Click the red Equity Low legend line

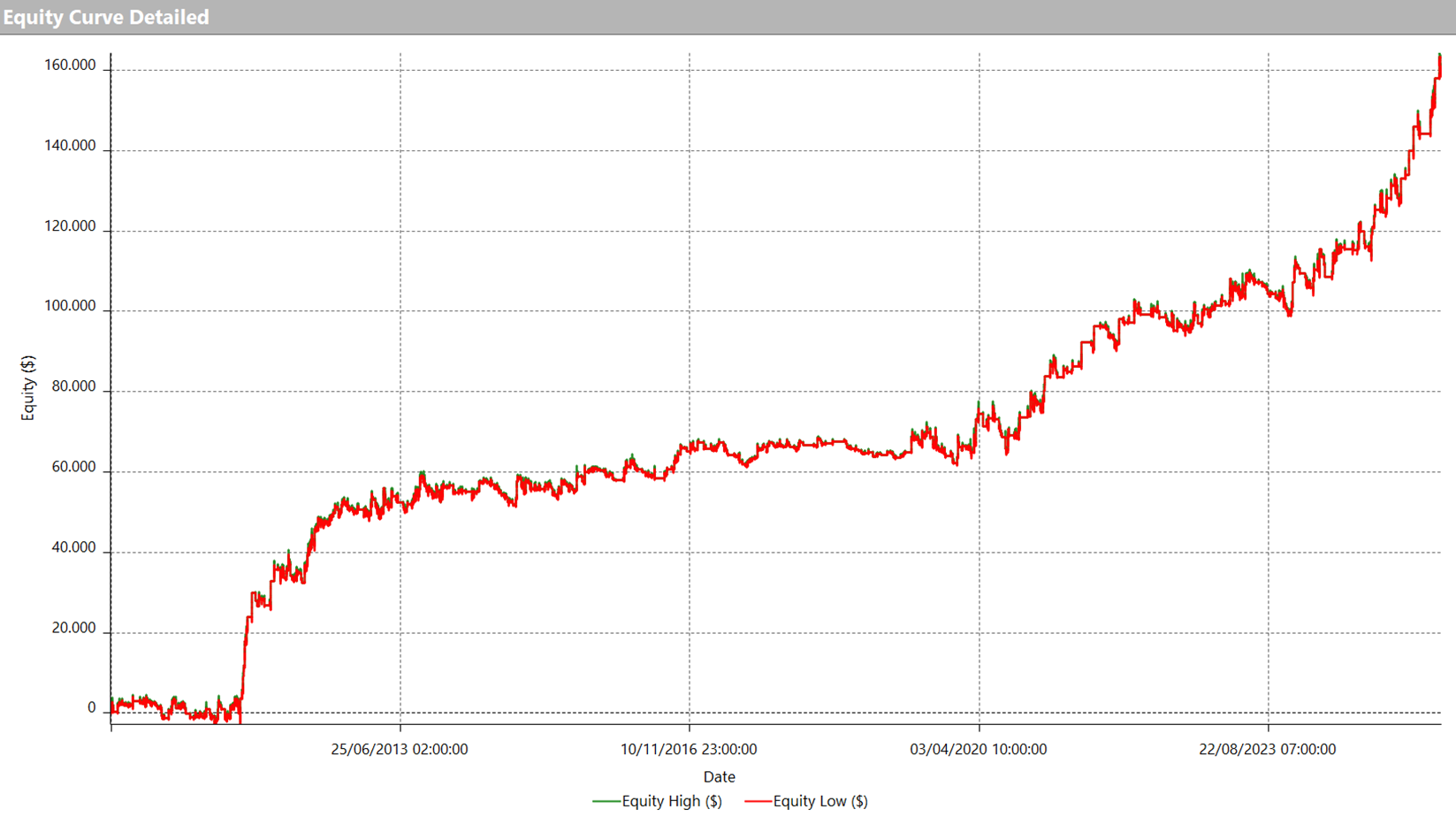[x=758, y=801]
